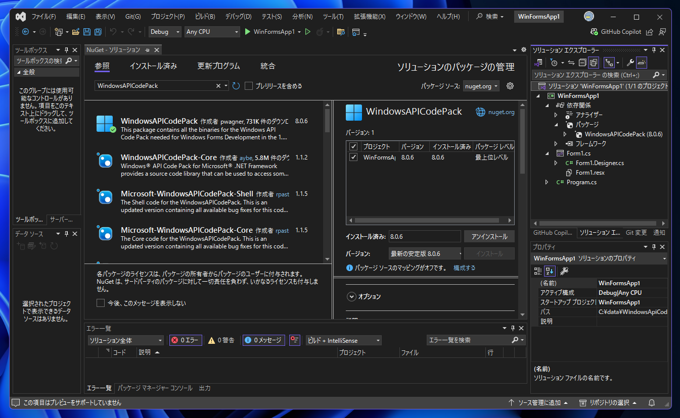Click Solution Explorer show all files icon
This screenshot has height=418, width=680.
(x=593, y=63)
